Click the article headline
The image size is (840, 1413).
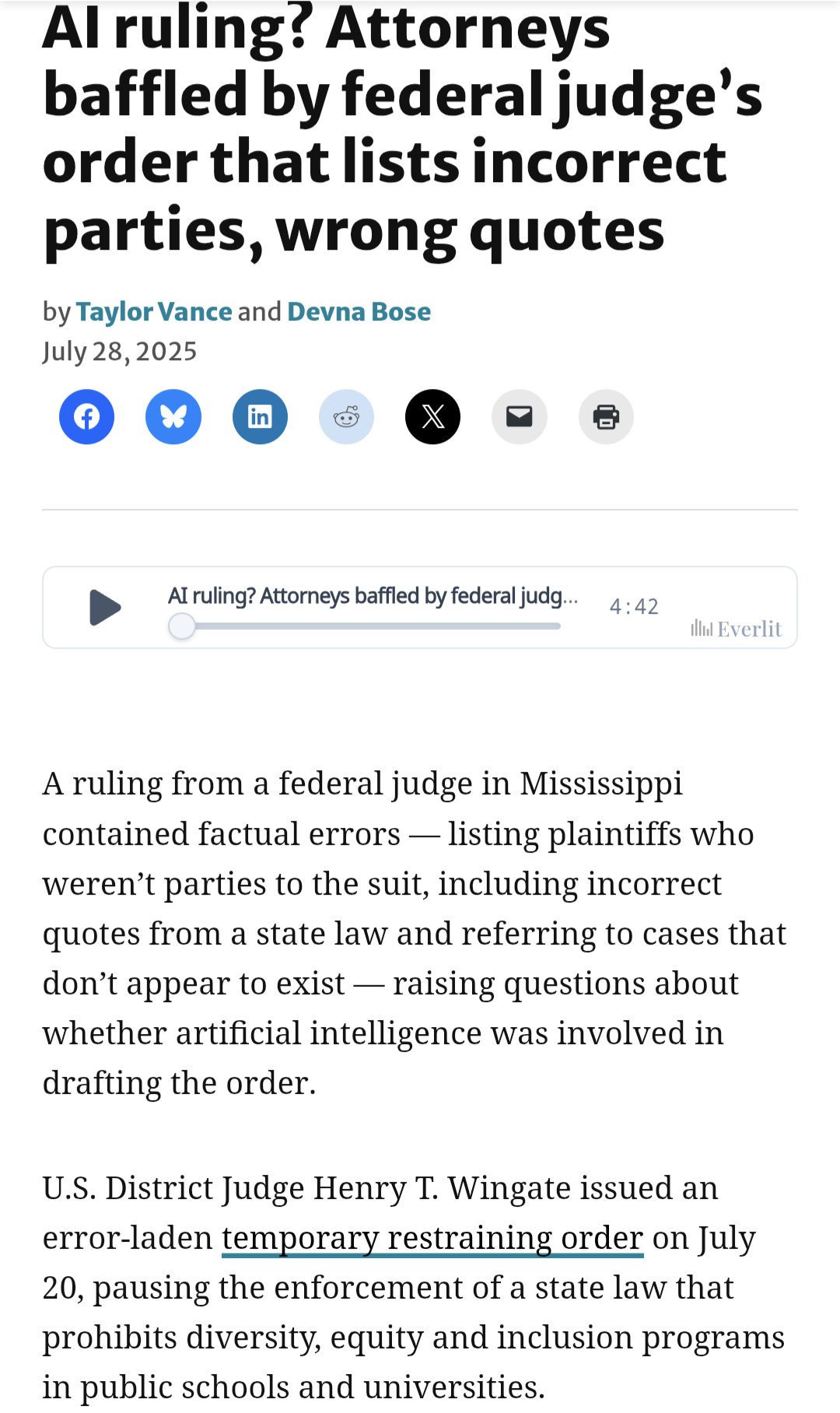click(x=403, y=129)
